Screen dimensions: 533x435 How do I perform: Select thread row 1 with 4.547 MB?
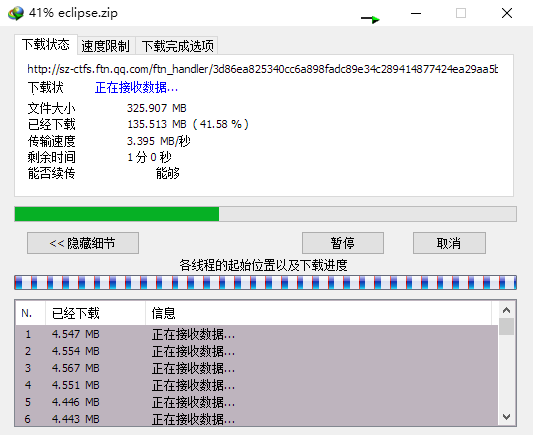tap(257, 334)
